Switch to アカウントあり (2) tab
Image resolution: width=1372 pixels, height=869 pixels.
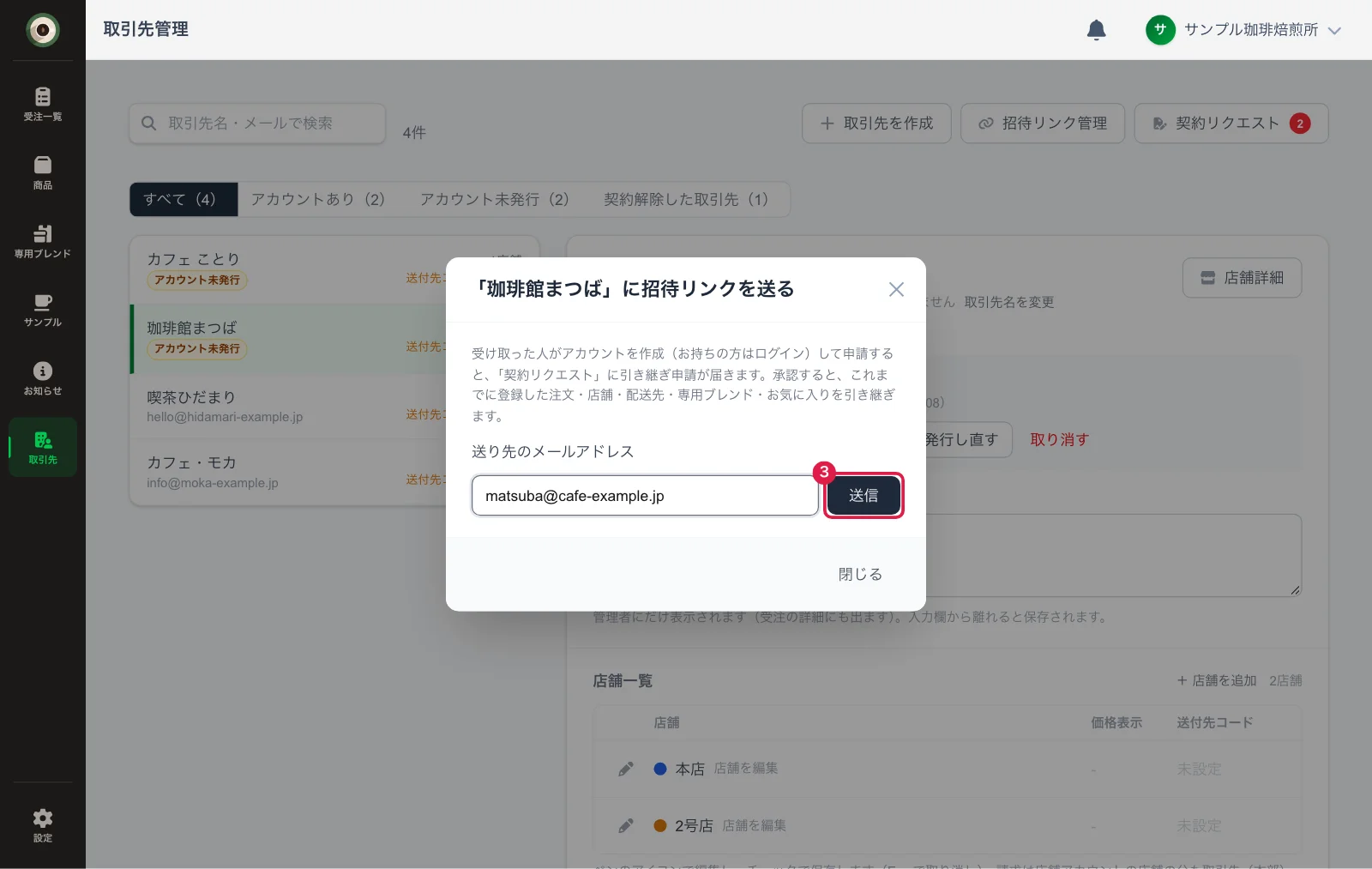tap(317, 199)
